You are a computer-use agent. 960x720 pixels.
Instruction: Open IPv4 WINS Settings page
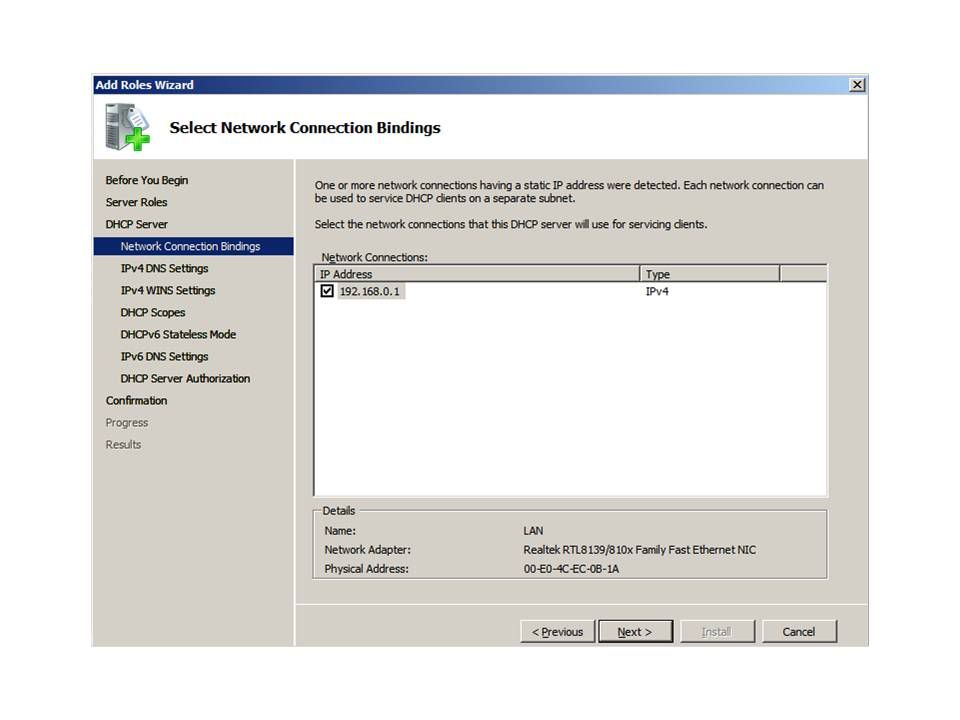(x=167, y=290)
